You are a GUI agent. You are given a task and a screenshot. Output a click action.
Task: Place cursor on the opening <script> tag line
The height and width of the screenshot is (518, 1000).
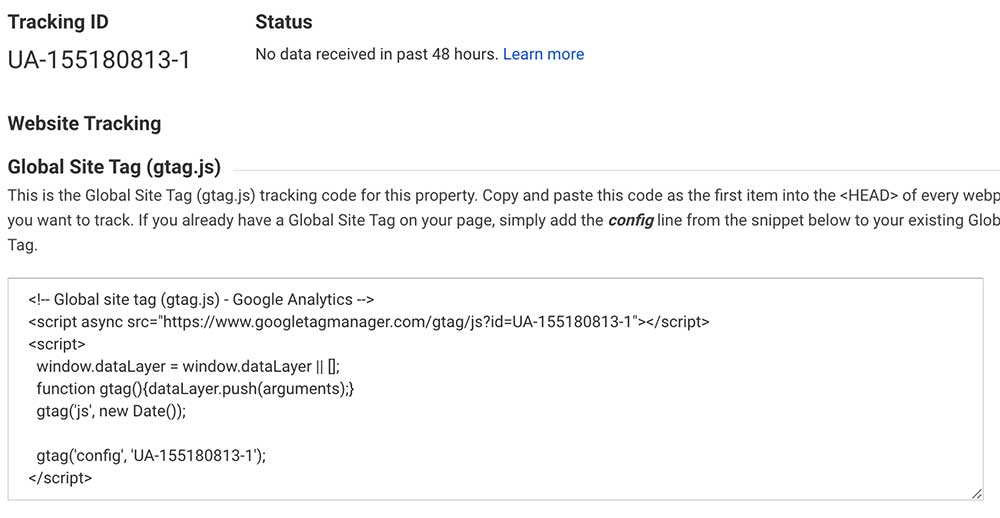(57, 344)
